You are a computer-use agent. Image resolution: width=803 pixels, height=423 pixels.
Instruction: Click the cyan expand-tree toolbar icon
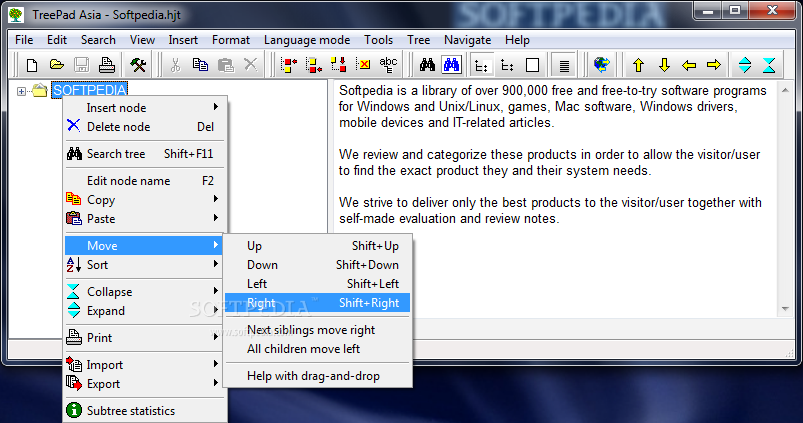click(x=745, y=65)
